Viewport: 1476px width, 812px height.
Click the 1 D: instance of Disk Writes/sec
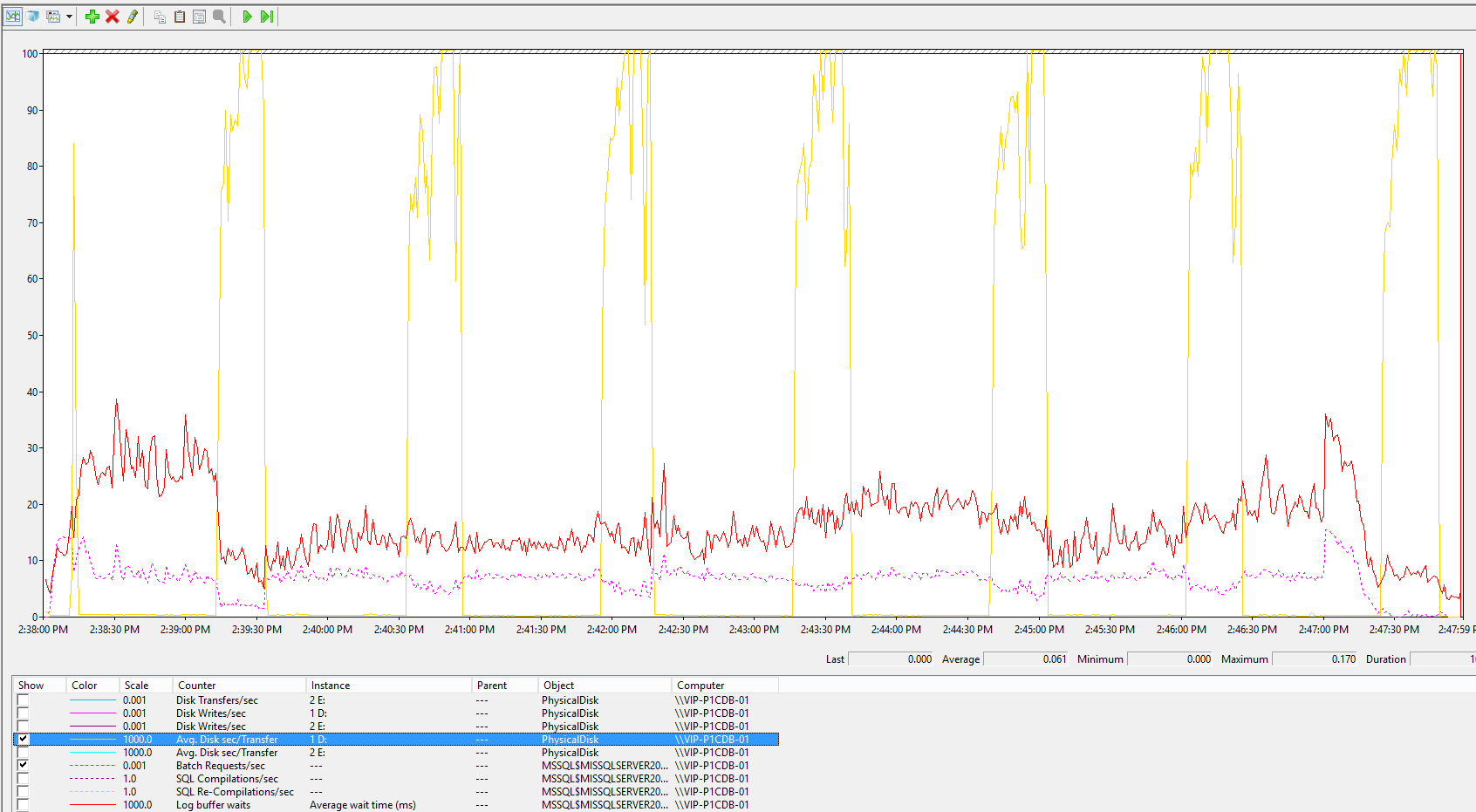click(x=318, y=713)
